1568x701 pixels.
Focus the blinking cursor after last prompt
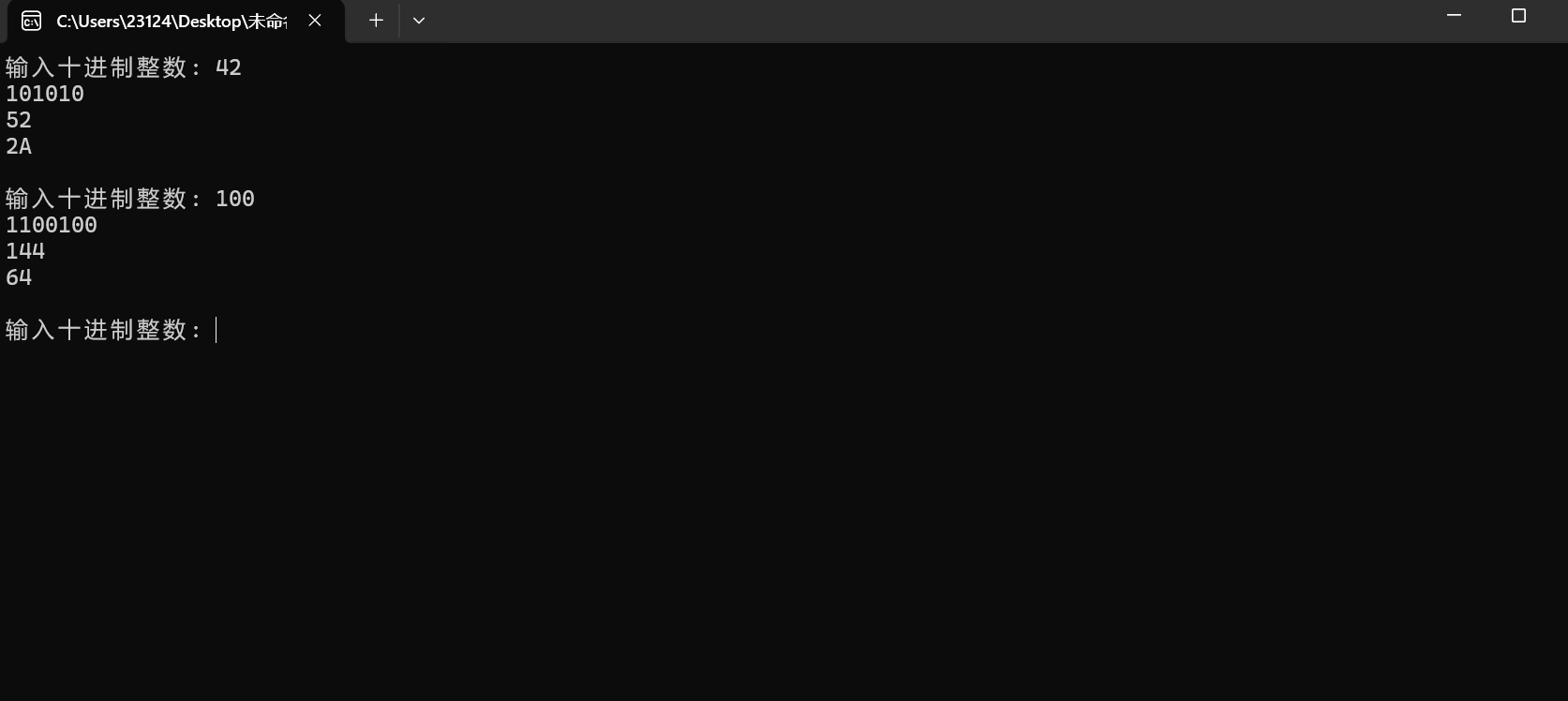[x=217, y=330]
